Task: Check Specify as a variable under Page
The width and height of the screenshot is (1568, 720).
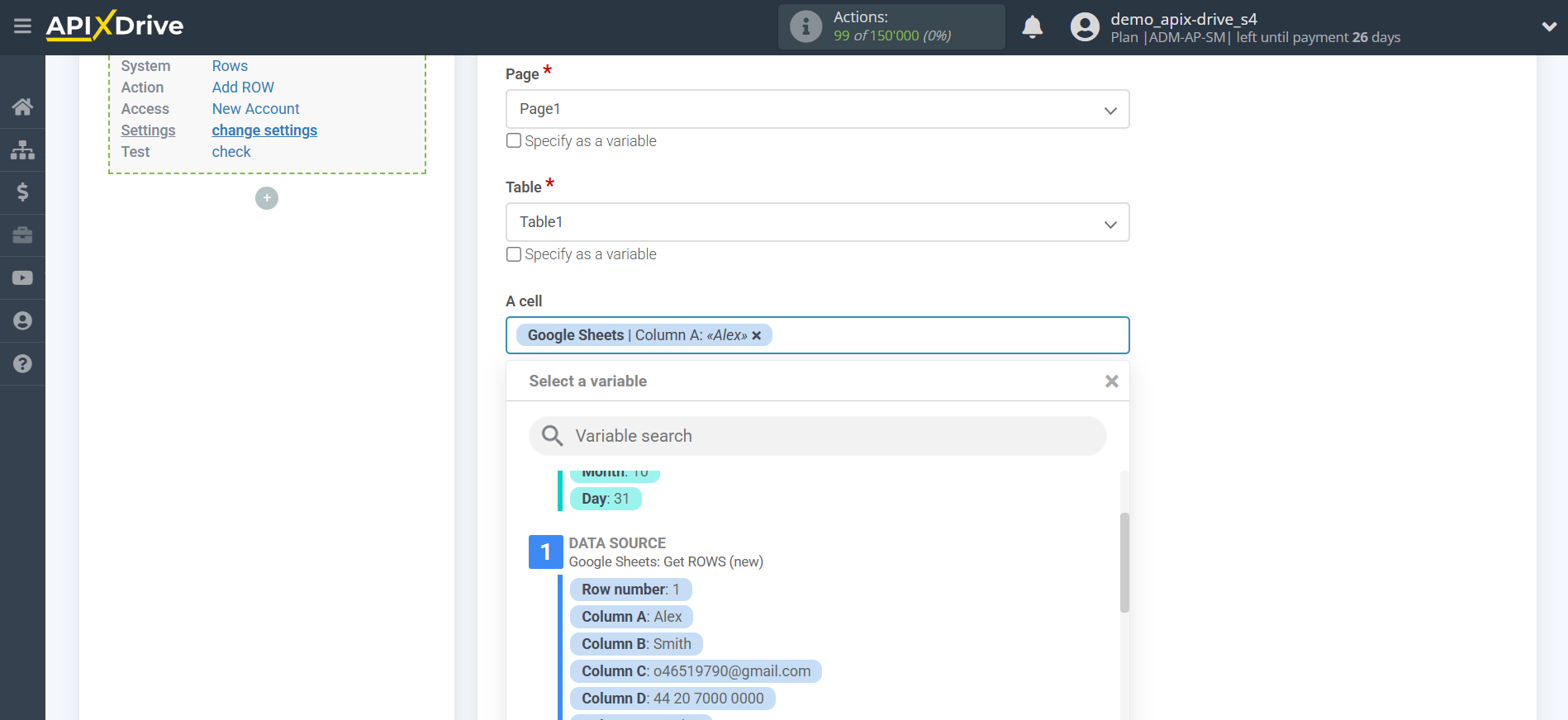Action: pos(514,140)
